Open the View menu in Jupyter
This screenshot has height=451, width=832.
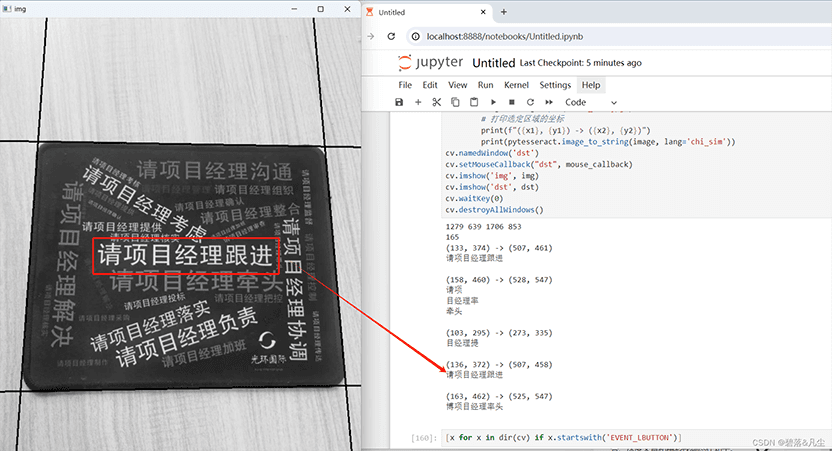[457, 85]
